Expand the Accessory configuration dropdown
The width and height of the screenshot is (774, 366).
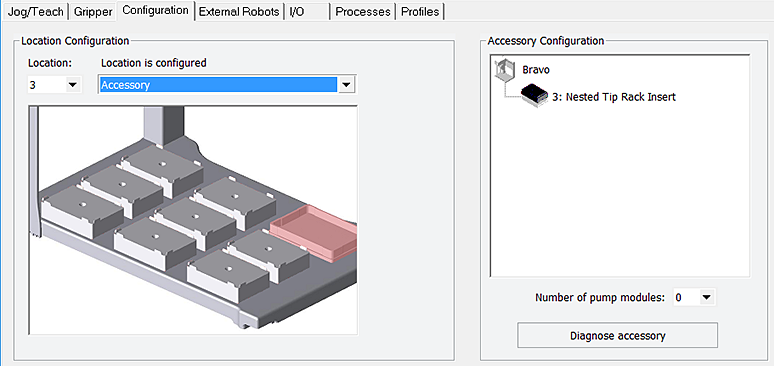point(347,85)
